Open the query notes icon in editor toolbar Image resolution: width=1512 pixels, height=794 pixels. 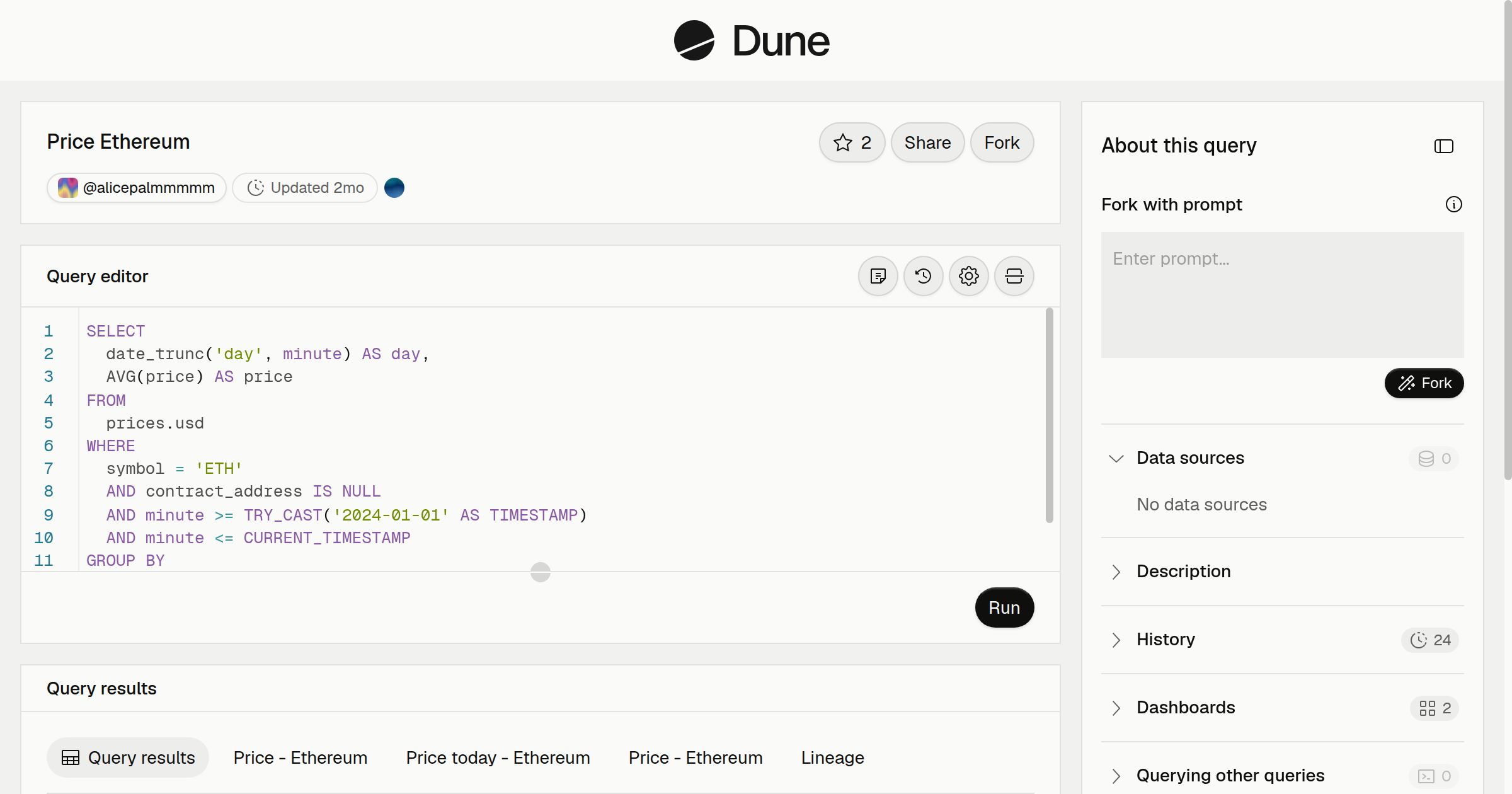click(x=878, y=276)
